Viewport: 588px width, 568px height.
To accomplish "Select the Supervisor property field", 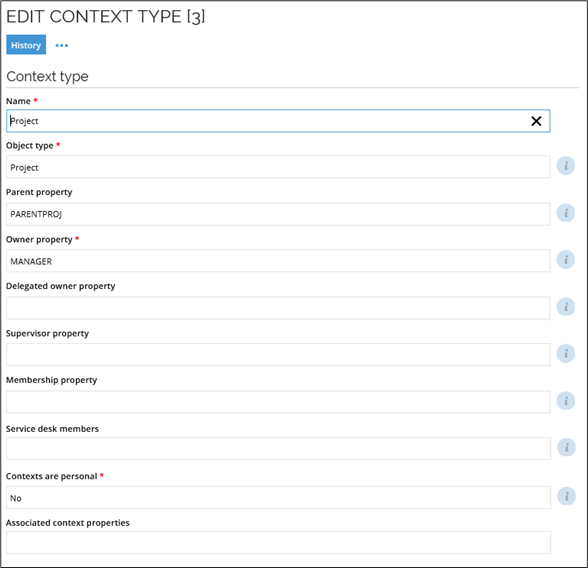I will tap(278, 355).
